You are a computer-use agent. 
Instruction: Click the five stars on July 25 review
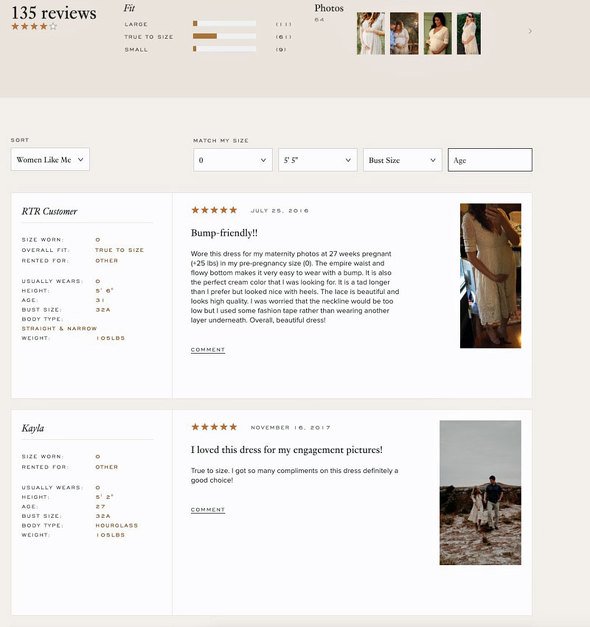click(x=214, y=210)
